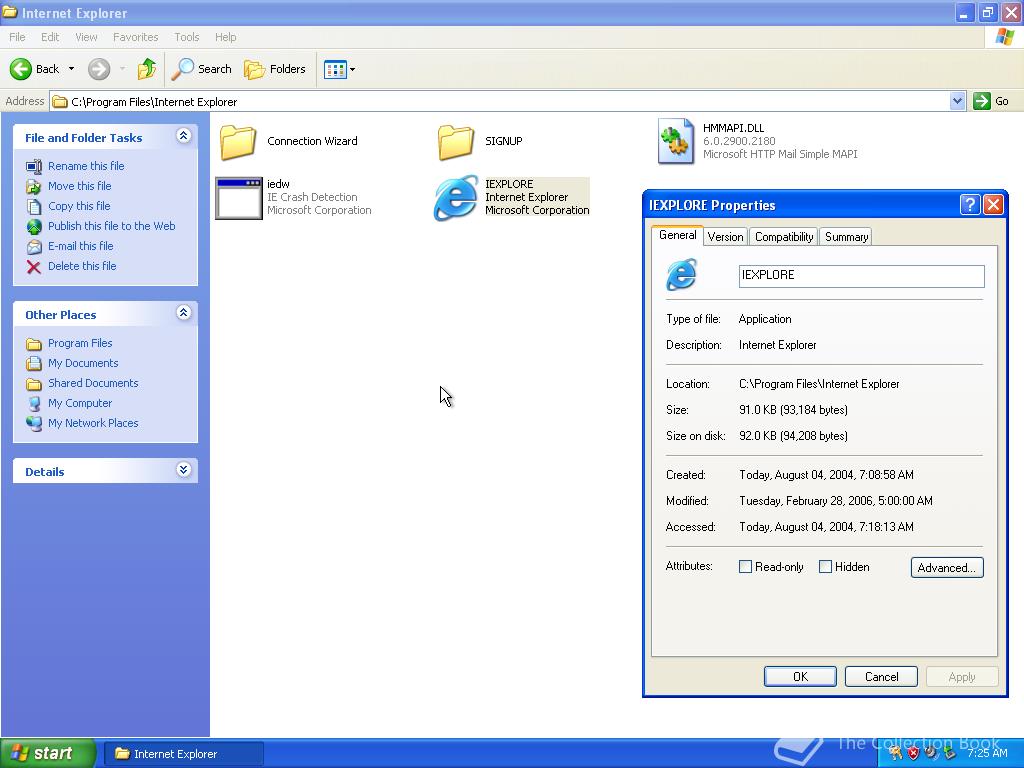Go up one folder level icon

pos(147,69)
